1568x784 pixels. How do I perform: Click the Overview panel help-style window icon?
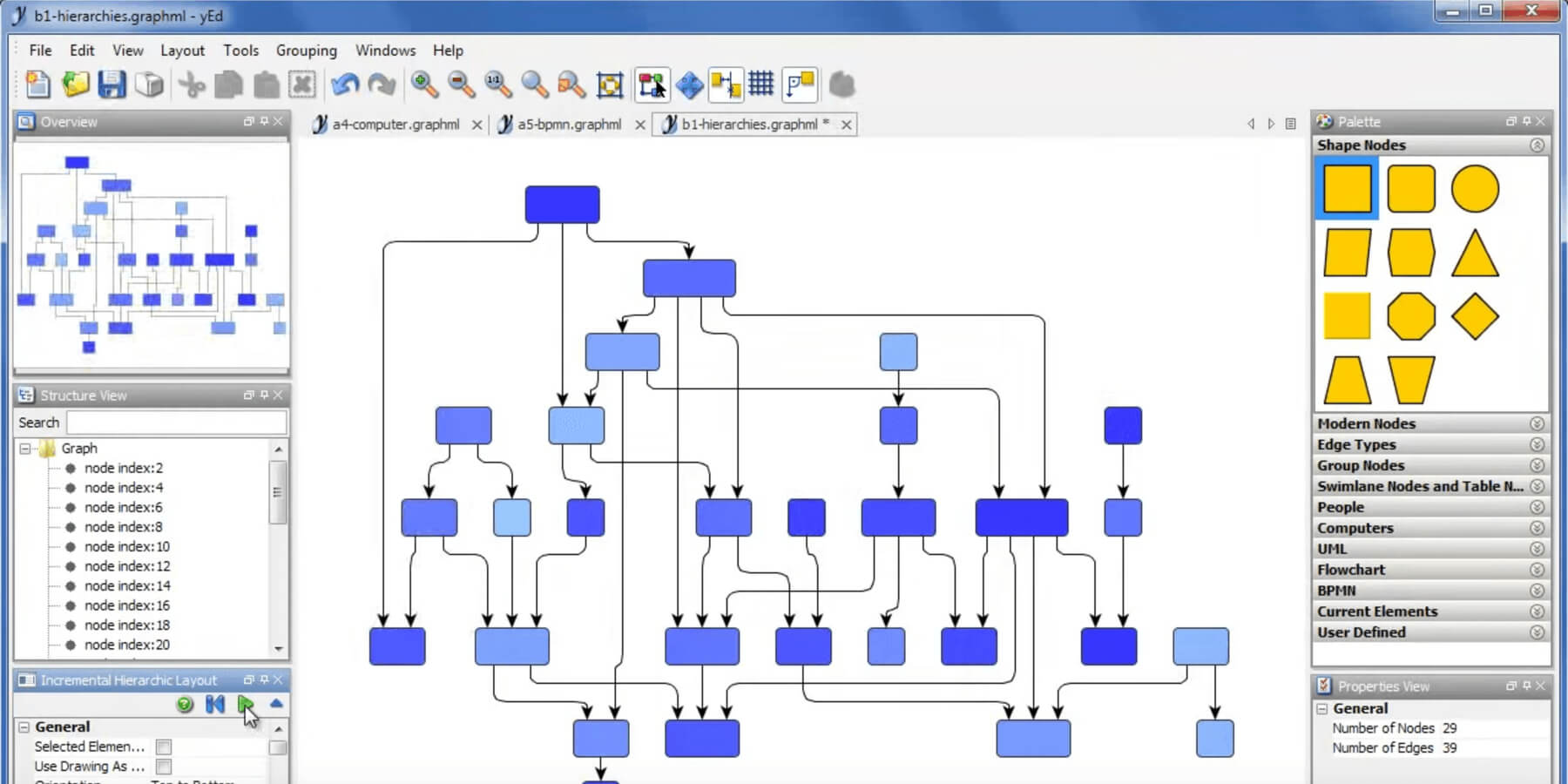[x=248, y=122]
